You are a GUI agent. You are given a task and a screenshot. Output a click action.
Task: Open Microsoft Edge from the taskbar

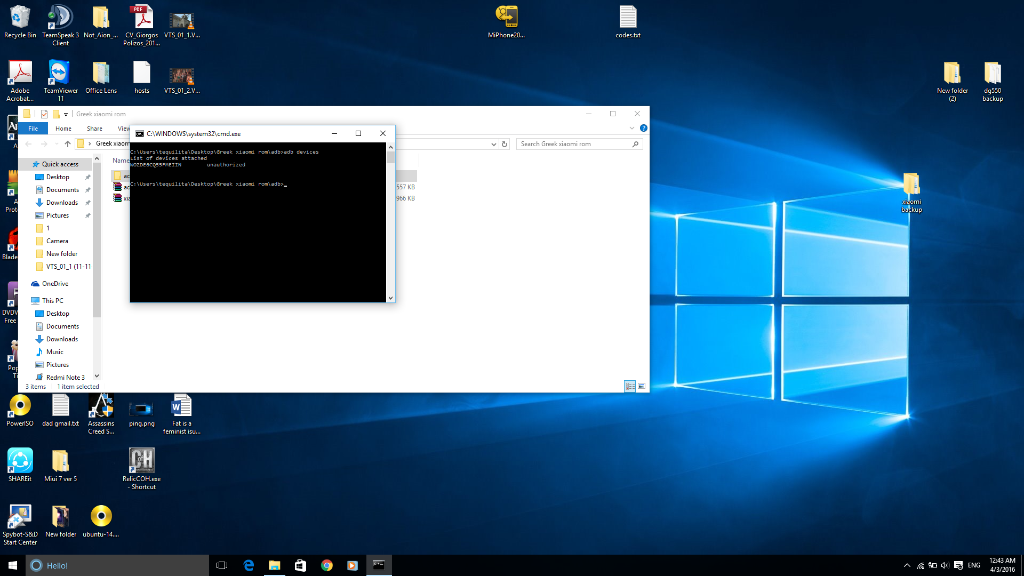pos(248,565)
